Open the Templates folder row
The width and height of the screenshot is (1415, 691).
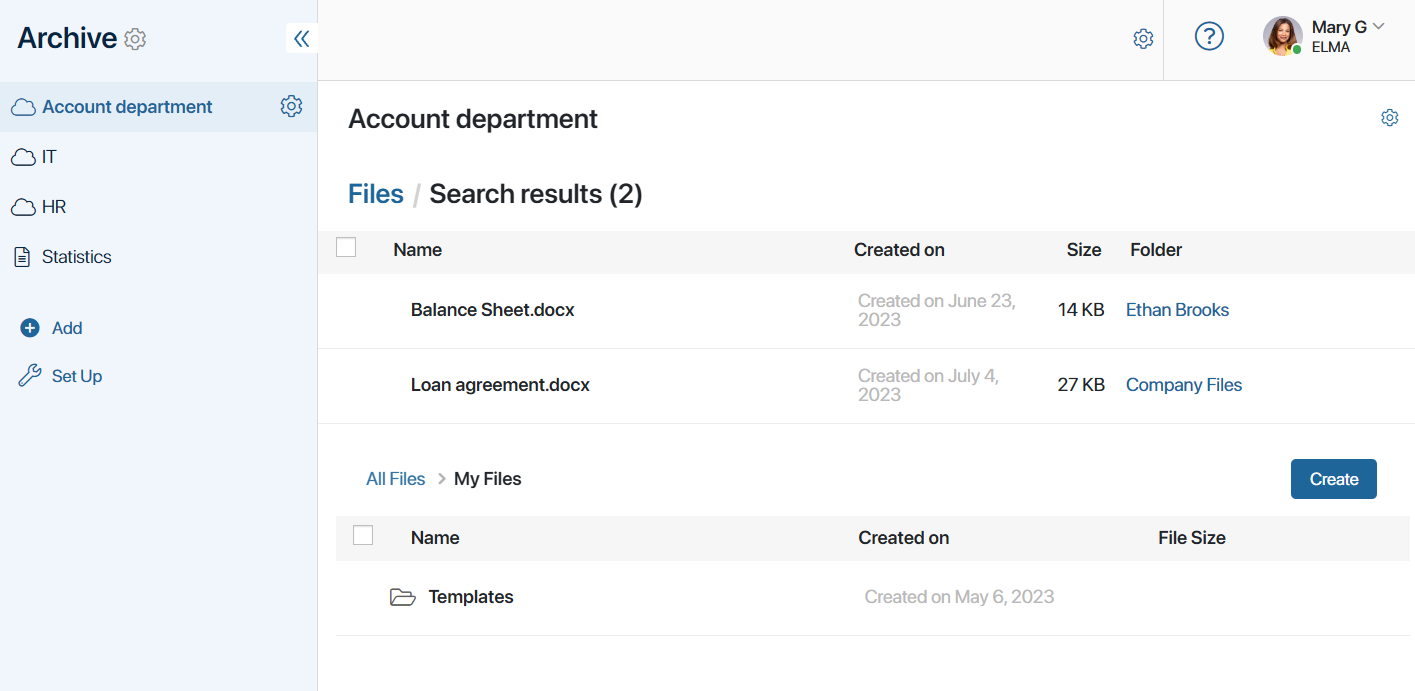[x=873, y=597]
